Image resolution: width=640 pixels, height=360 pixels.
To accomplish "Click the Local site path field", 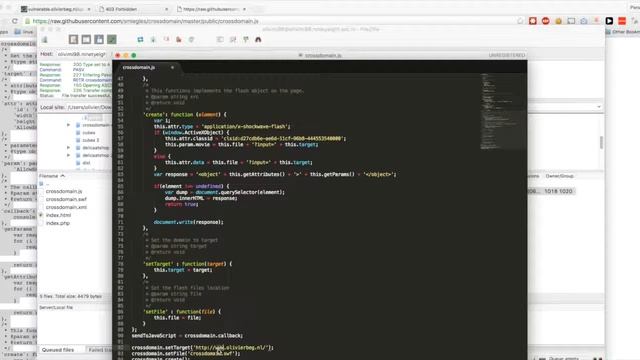I will tap(89, 107).
